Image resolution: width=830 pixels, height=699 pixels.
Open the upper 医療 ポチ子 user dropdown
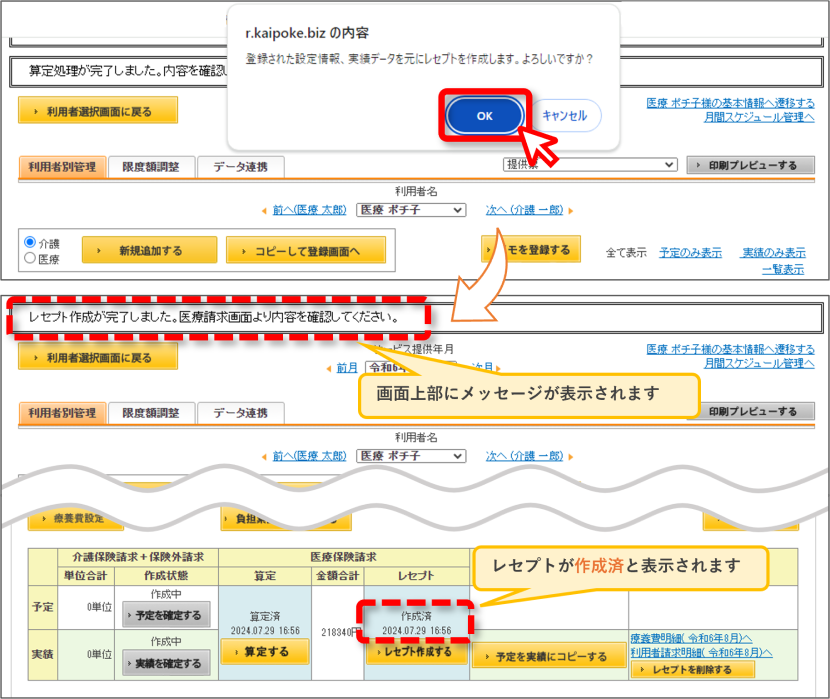point(411,210)
